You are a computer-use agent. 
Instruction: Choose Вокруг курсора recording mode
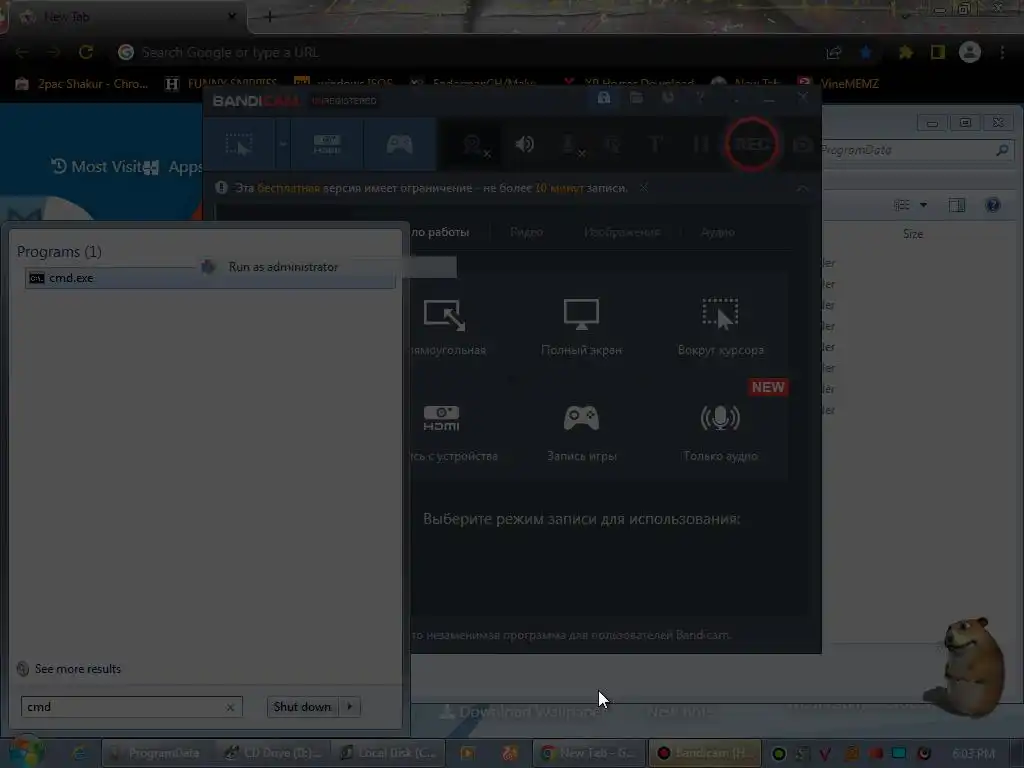pyautogui.click(x=720, y=327)
